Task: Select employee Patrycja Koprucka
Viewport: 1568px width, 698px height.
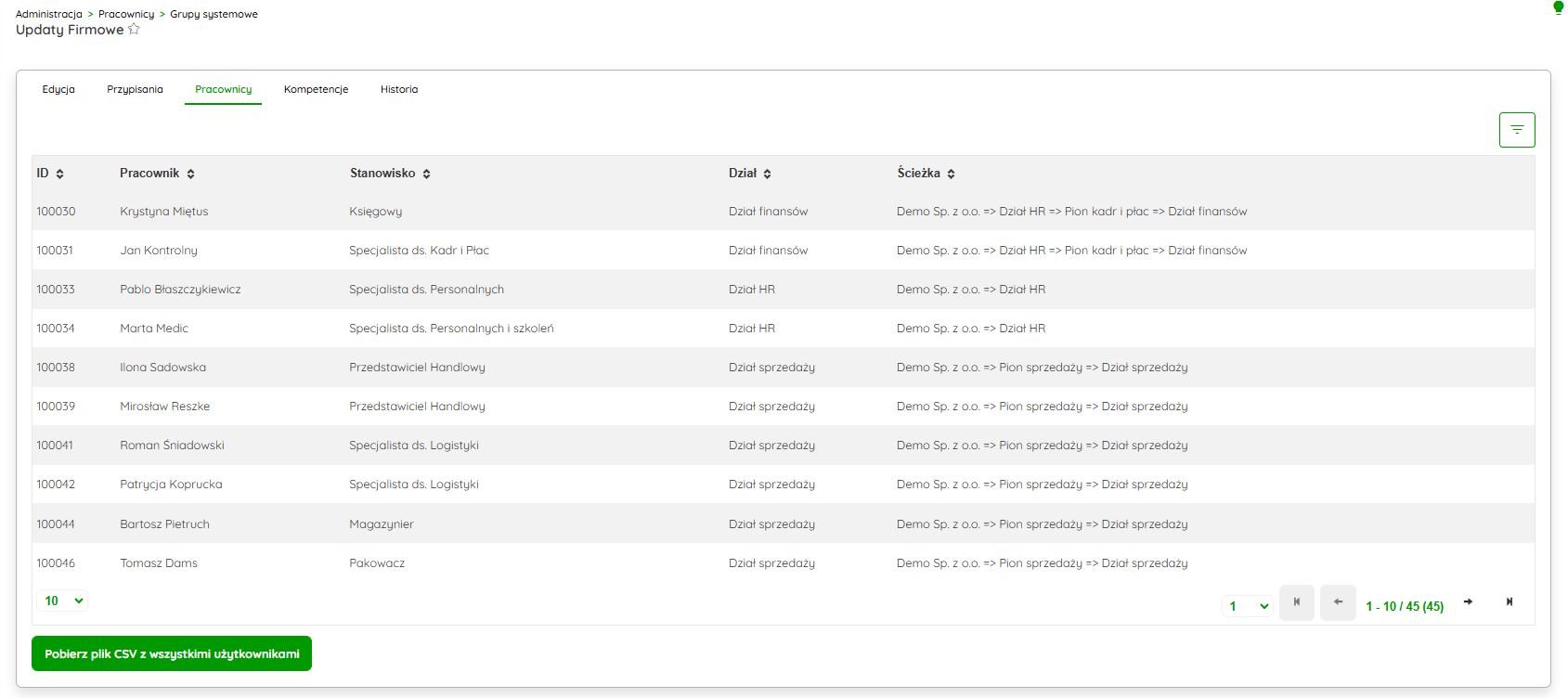Action: point(171,485)
